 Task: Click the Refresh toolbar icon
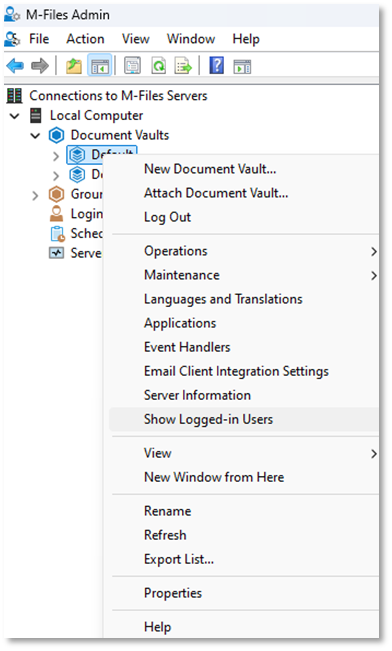(158, 66)
